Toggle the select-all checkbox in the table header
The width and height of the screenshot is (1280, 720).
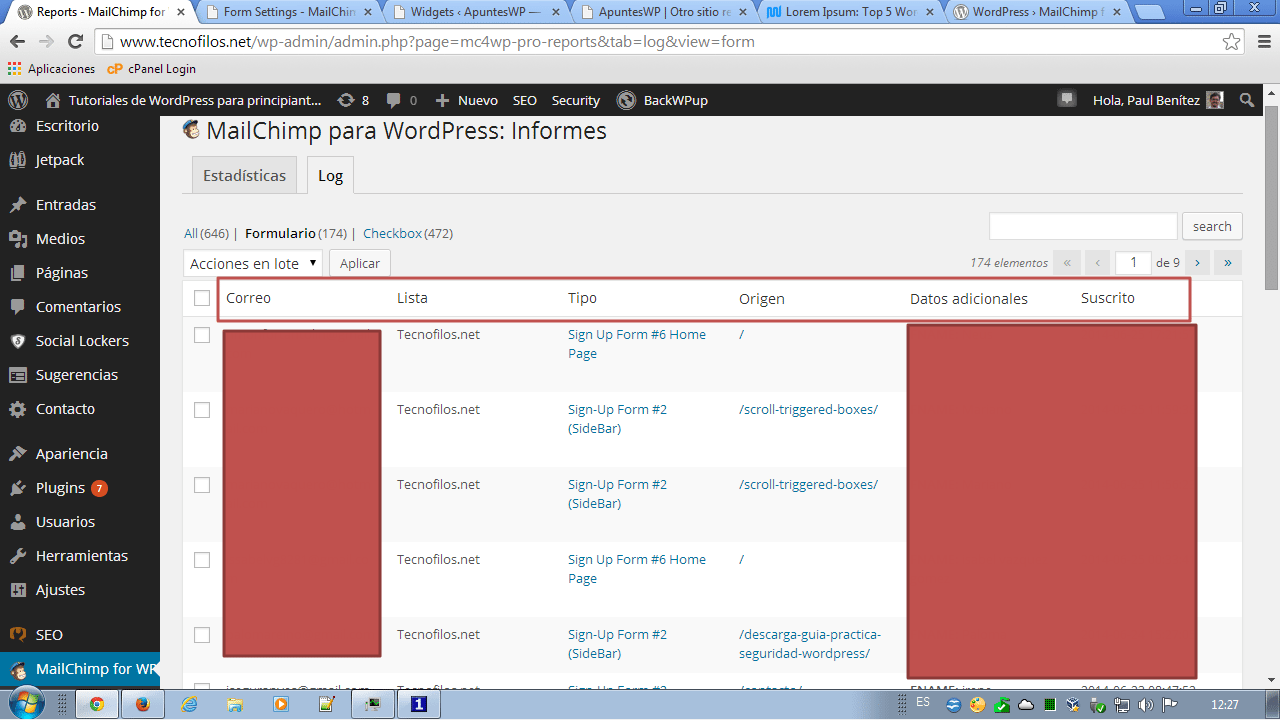coord(202,298)
